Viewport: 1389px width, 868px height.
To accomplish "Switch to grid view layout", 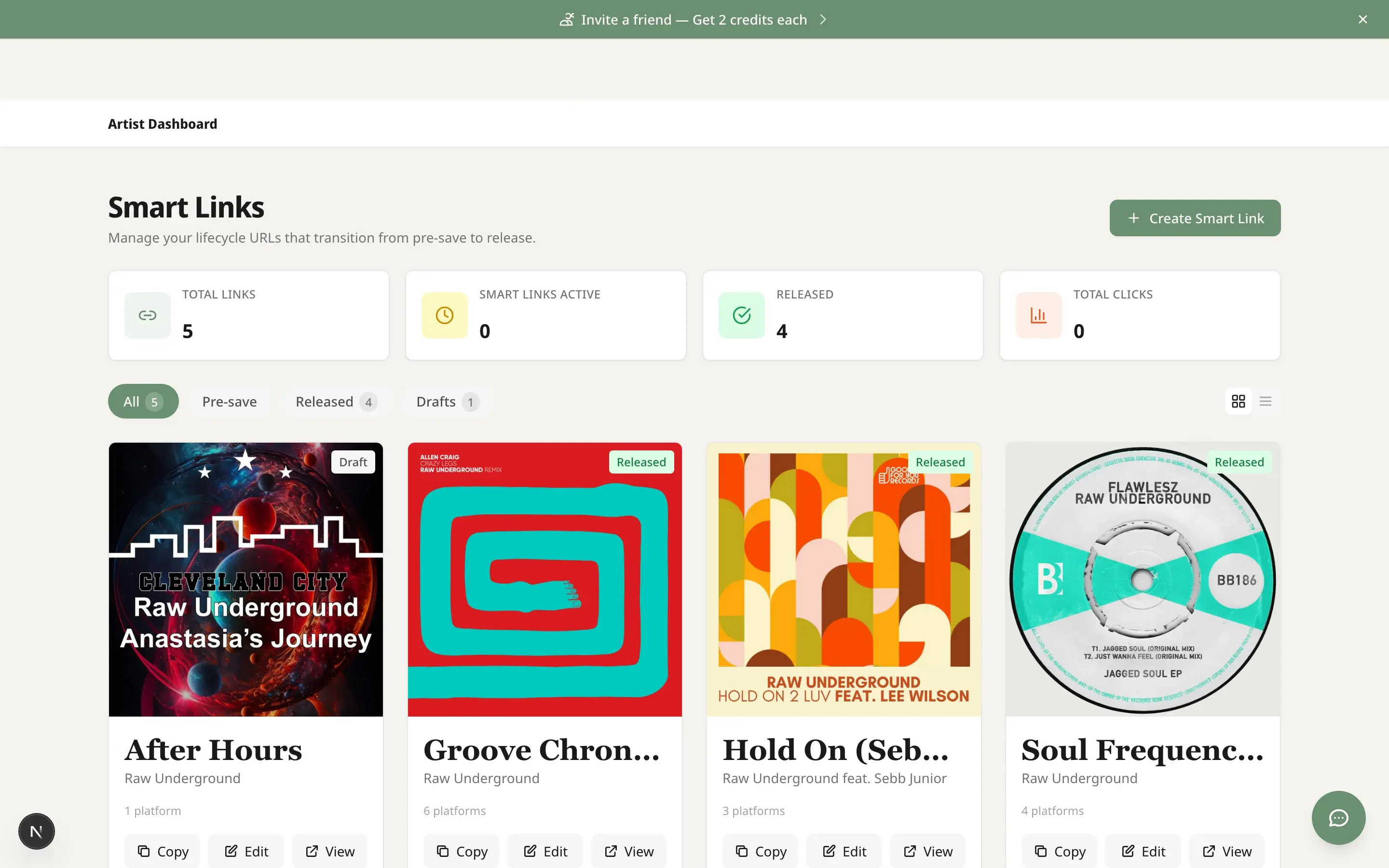I will pos(1238,401).
